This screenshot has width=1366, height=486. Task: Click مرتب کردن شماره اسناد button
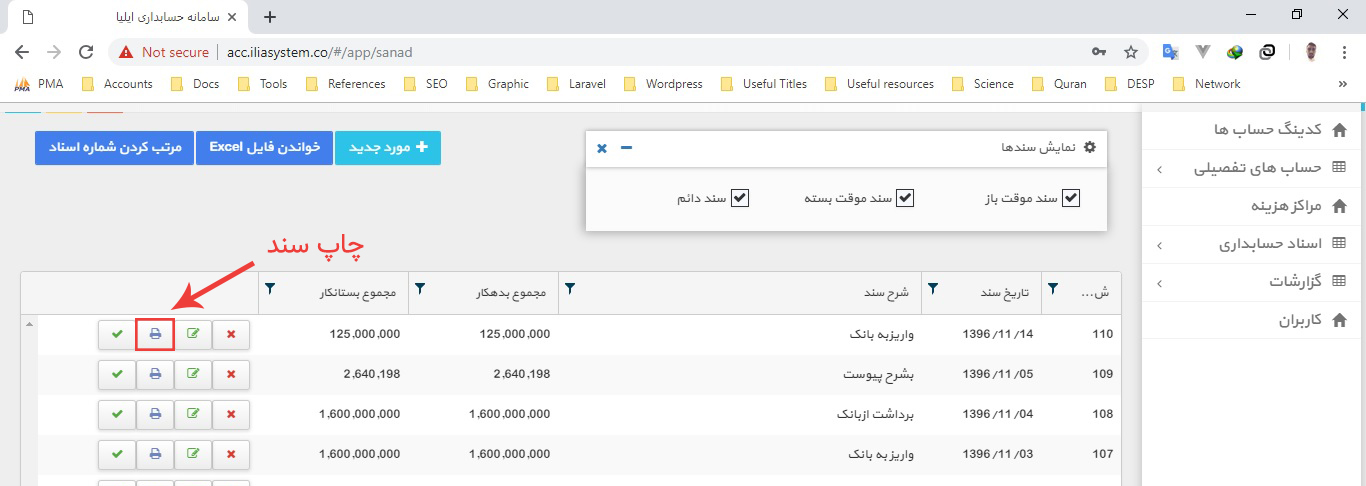click(x=115, y=148)
